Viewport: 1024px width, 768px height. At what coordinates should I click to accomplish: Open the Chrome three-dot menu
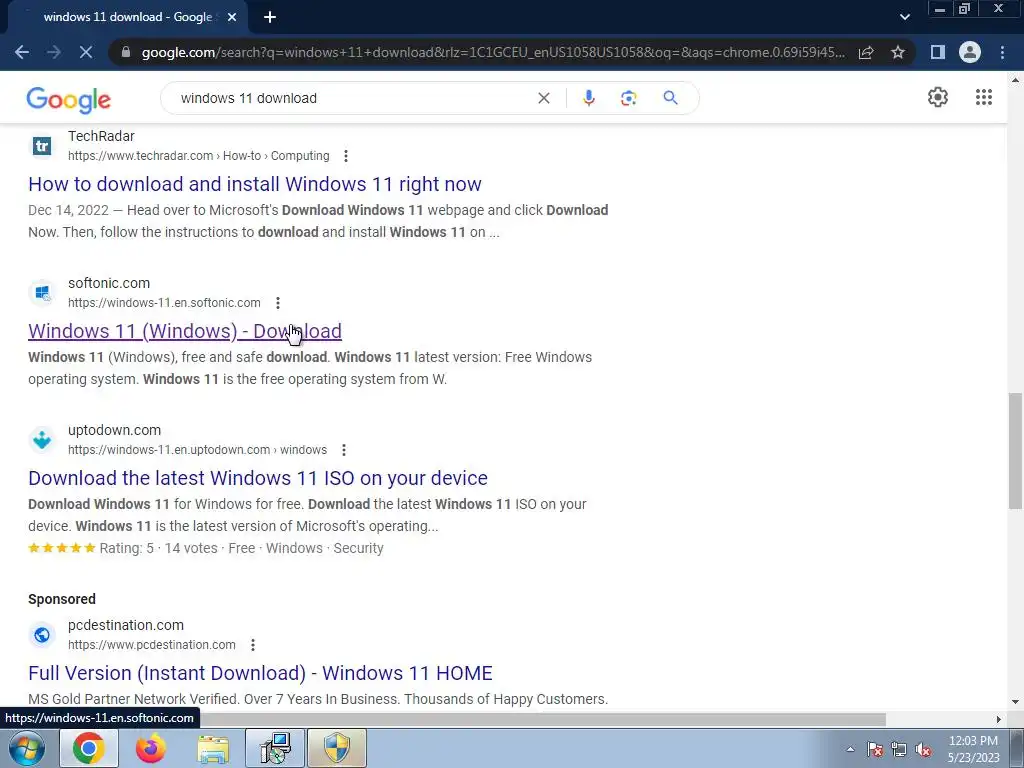(x=1002, y=52)
